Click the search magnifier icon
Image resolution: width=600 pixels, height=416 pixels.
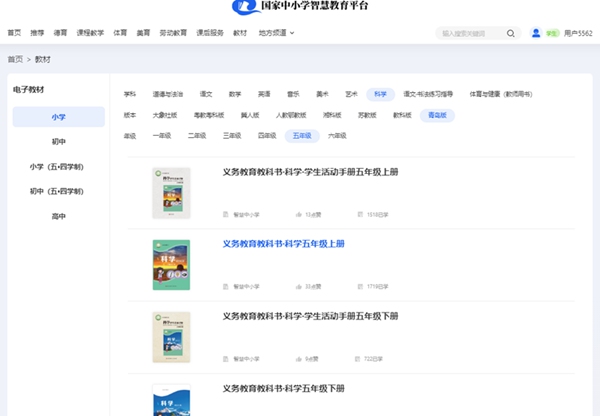(x=511, y=33)
